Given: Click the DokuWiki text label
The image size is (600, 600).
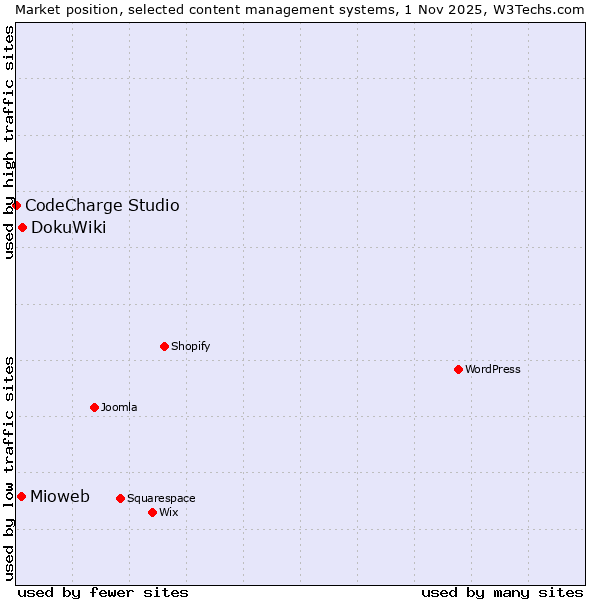Looking at the screenshot, I should (x=68, y=227).
